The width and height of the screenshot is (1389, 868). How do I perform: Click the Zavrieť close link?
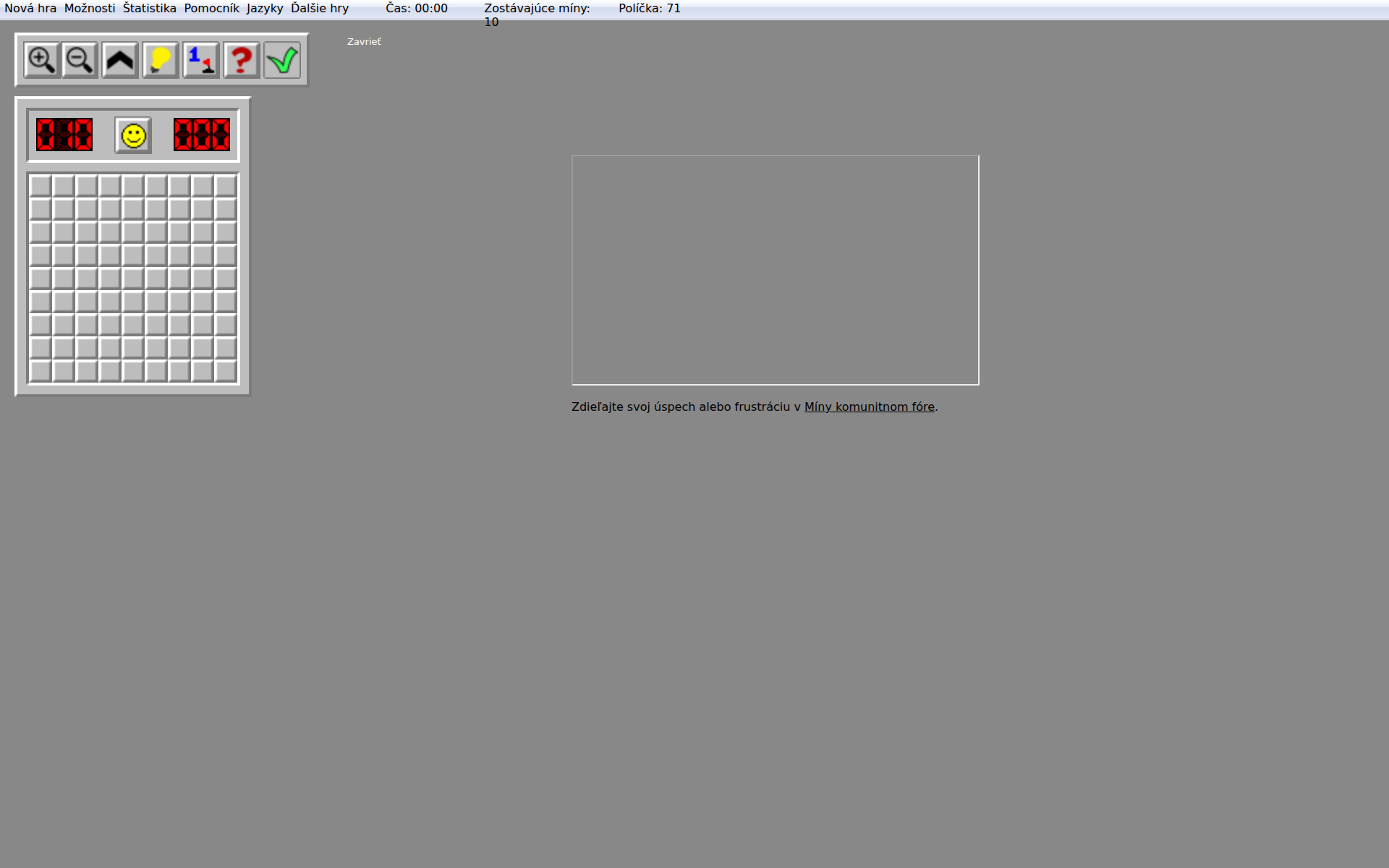point(364,42)
